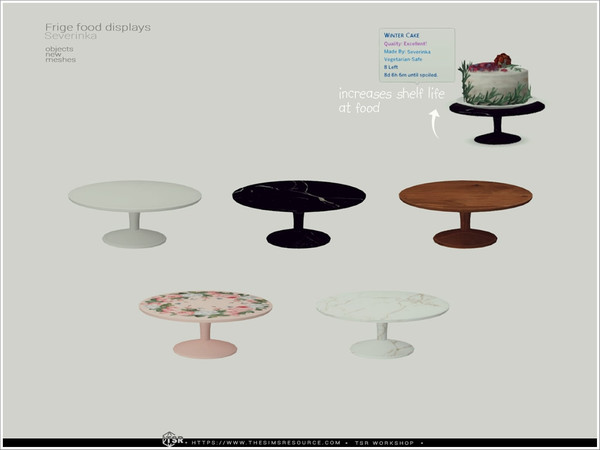The image size is (600, 450).
Task: Click '8 Left' tooltip line
Action: [x=391, y=67]
